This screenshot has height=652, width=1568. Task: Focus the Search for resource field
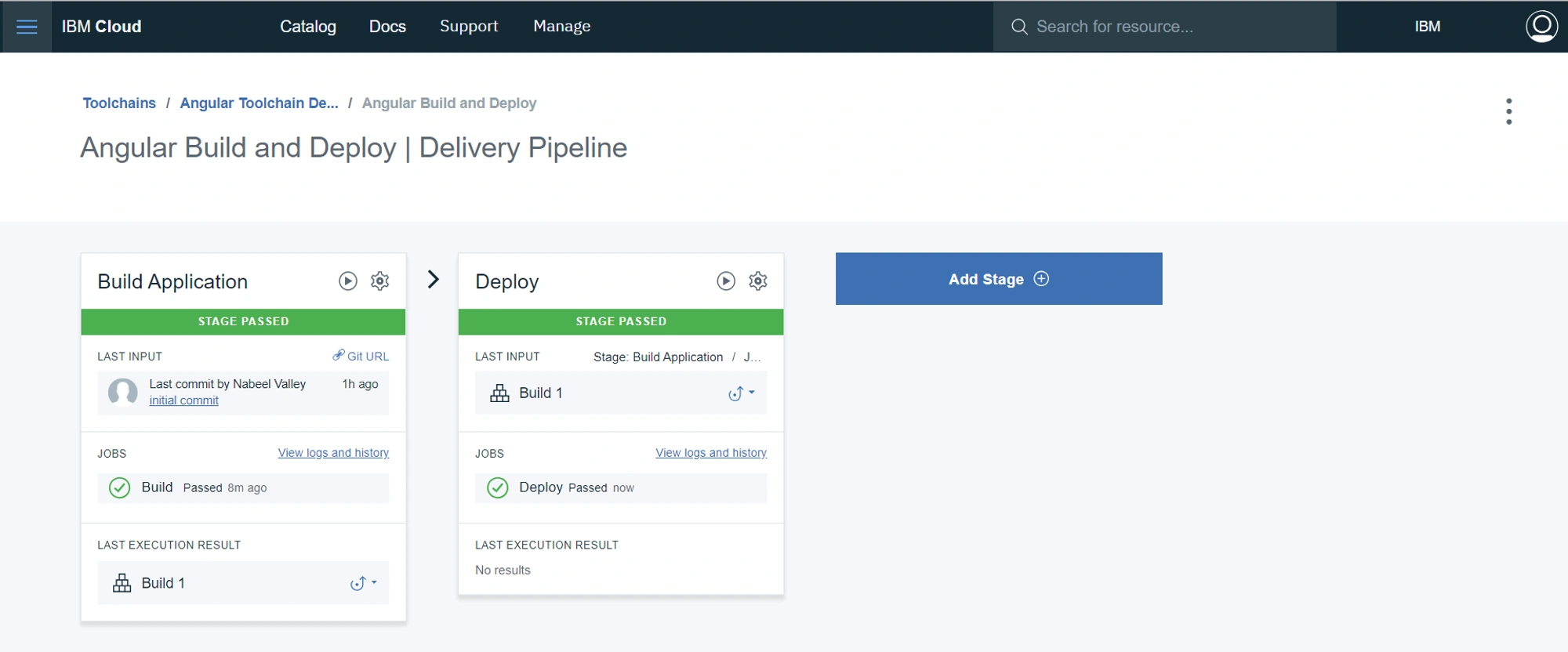(x=1164, y=27)
